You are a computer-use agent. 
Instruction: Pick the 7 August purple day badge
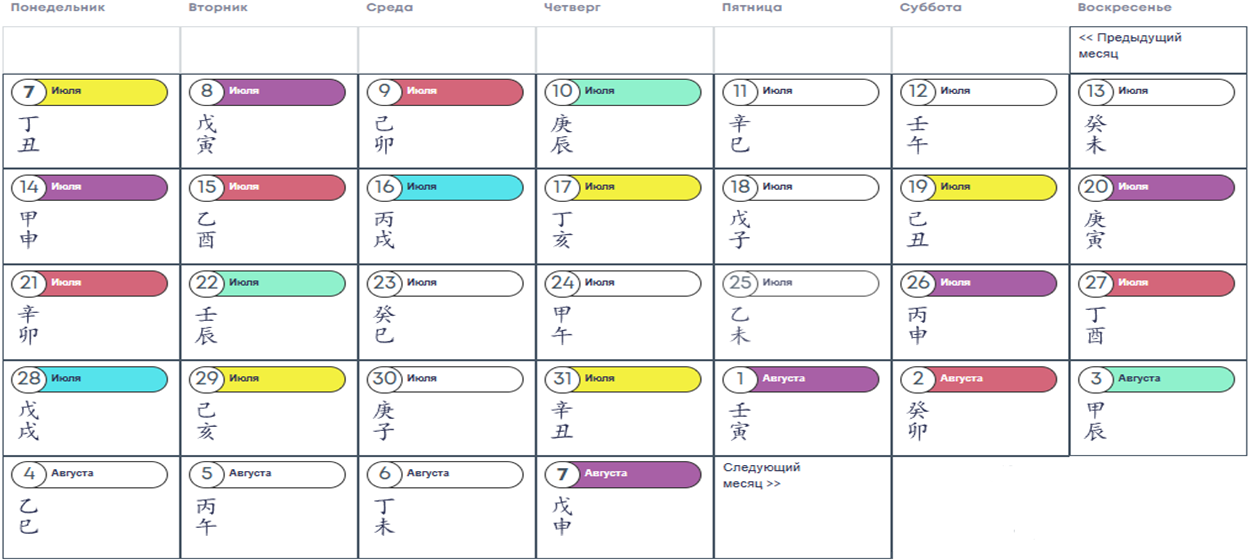624,475
